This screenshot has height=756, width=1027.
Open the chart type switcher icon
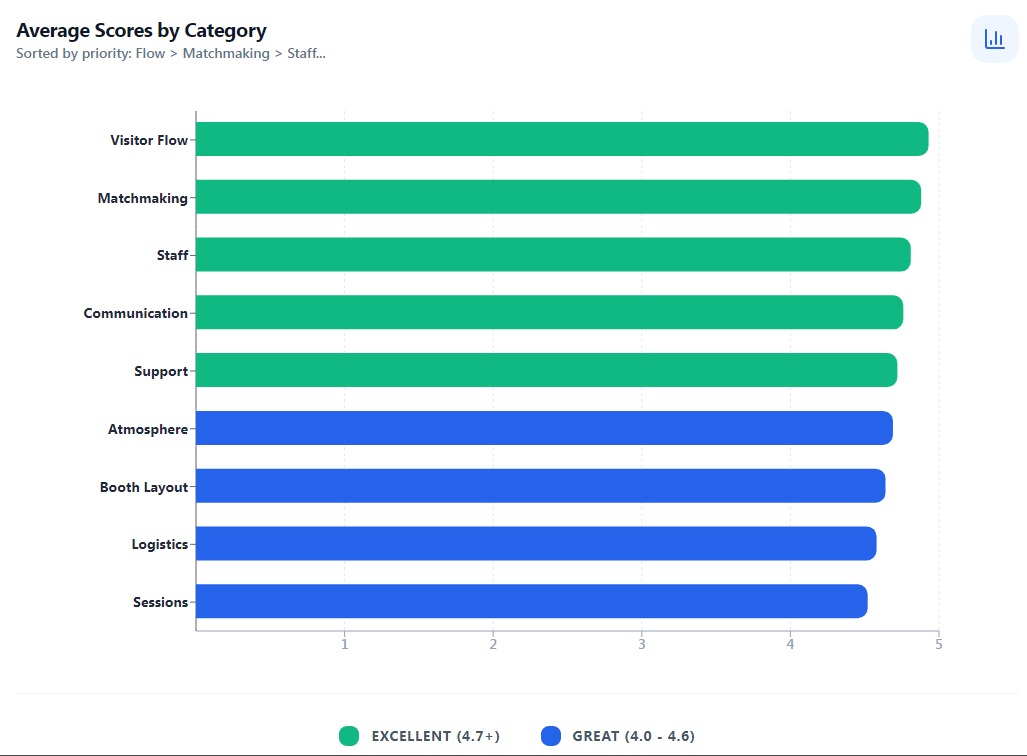click(x=994, y=38)
